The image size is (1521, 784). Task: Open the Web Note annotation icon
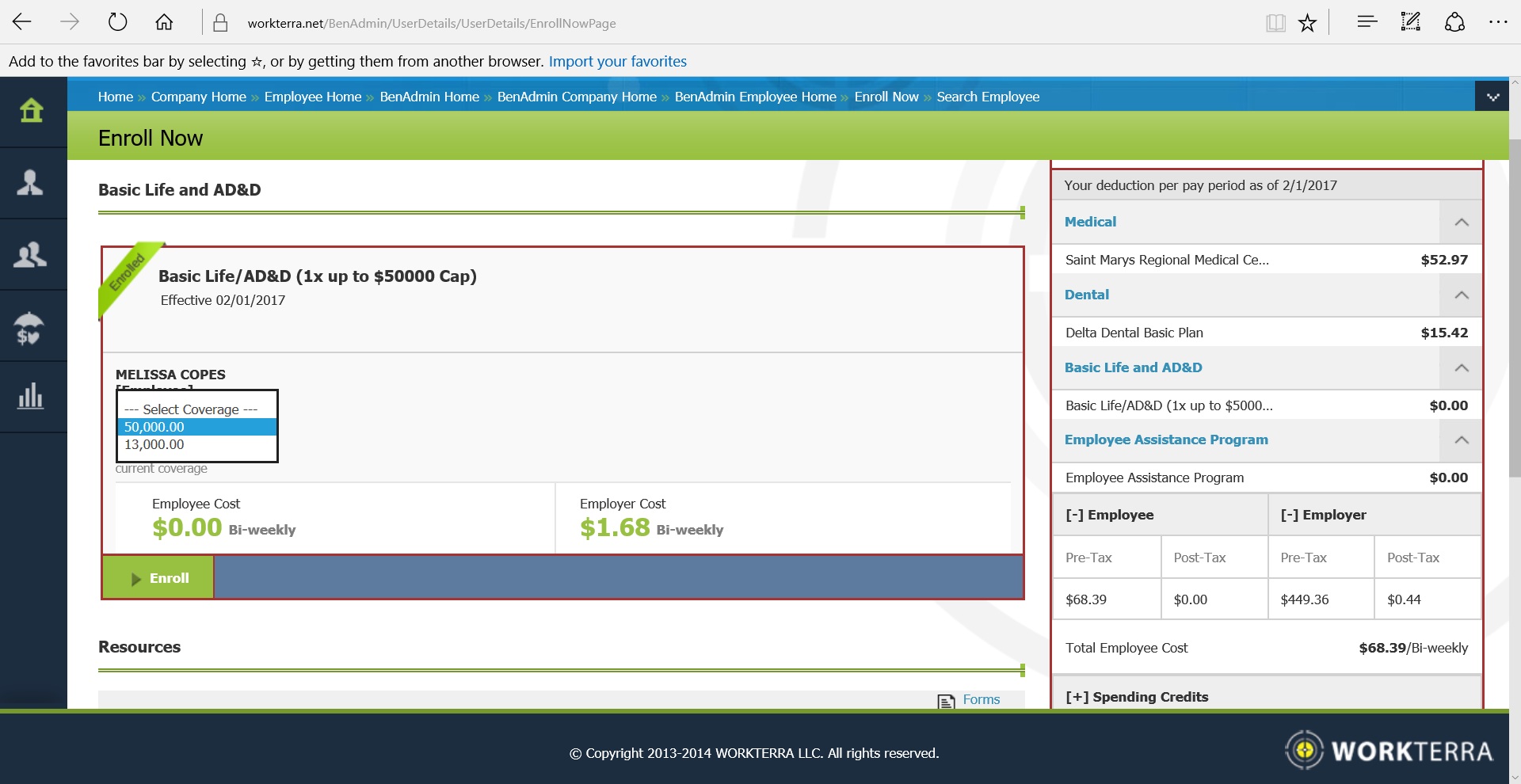[x=1410, y=23]
